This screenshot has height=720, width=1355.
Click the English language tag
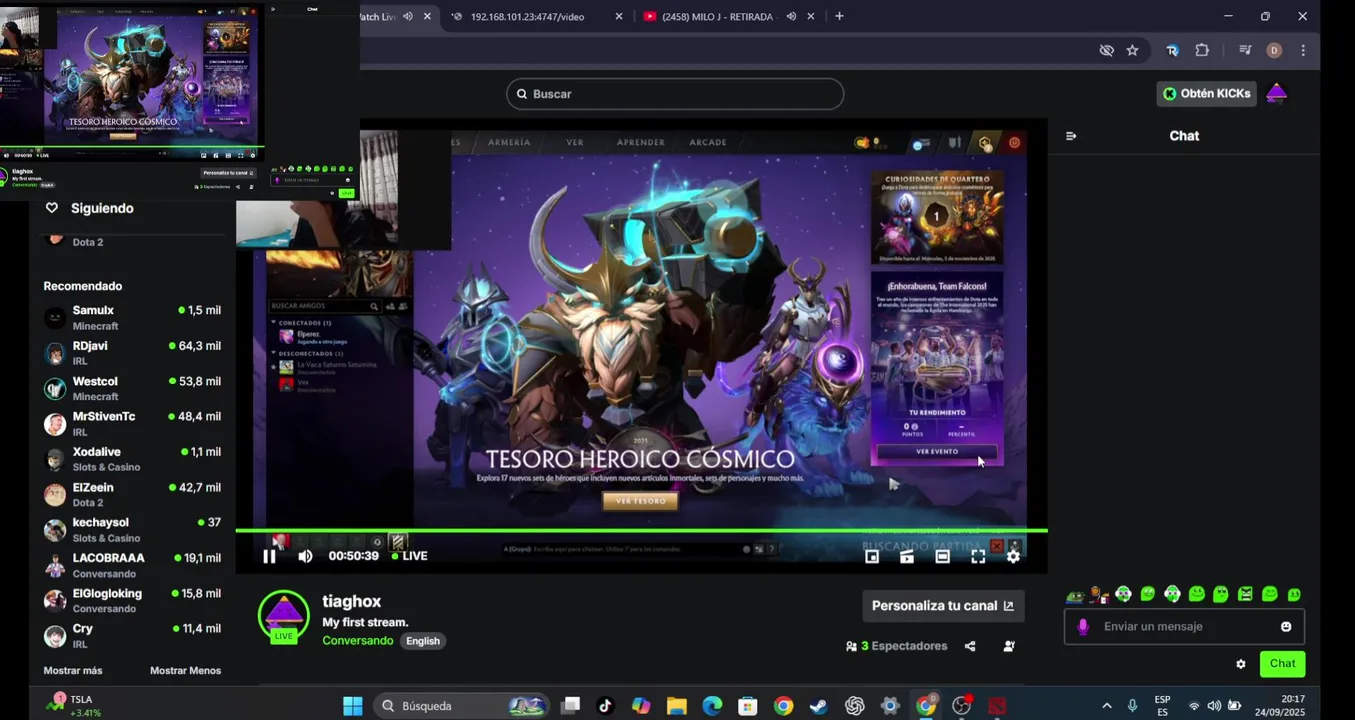point(423,641)
